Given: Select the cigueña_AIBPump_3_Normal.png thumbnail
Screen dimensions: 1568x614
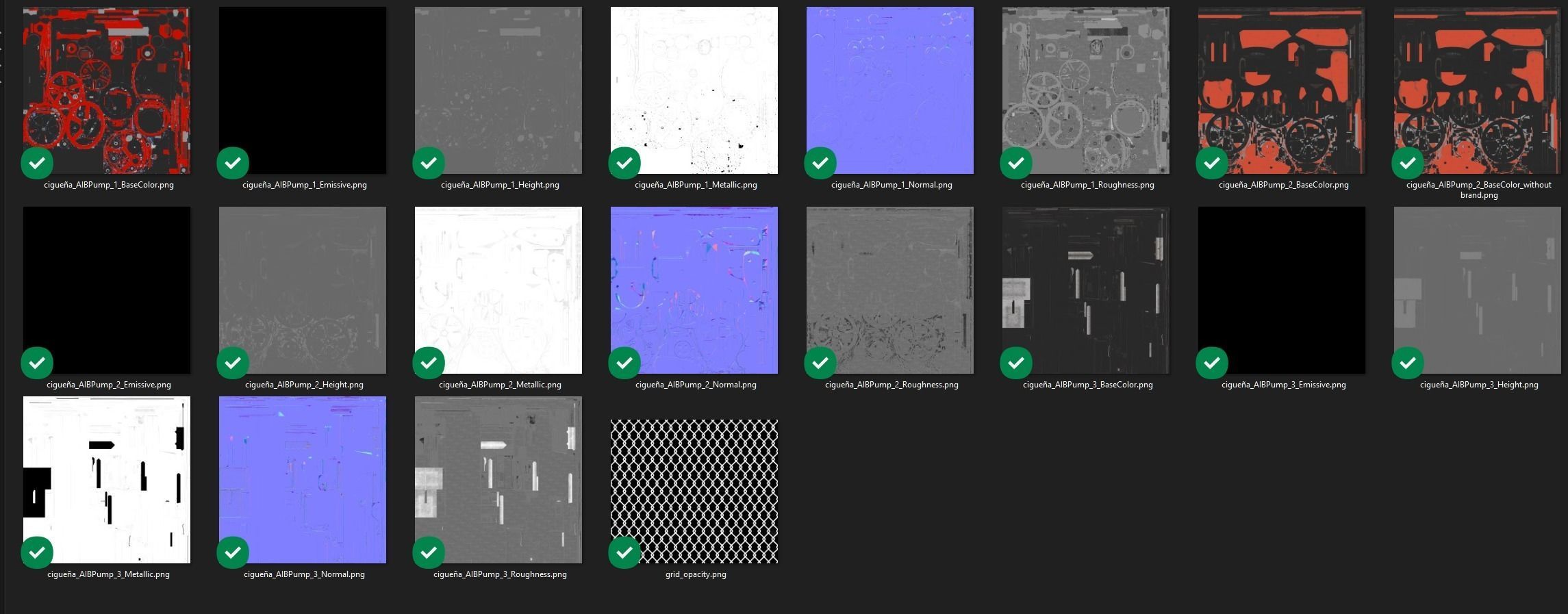Looking at the screenshot, I should 302,480.
